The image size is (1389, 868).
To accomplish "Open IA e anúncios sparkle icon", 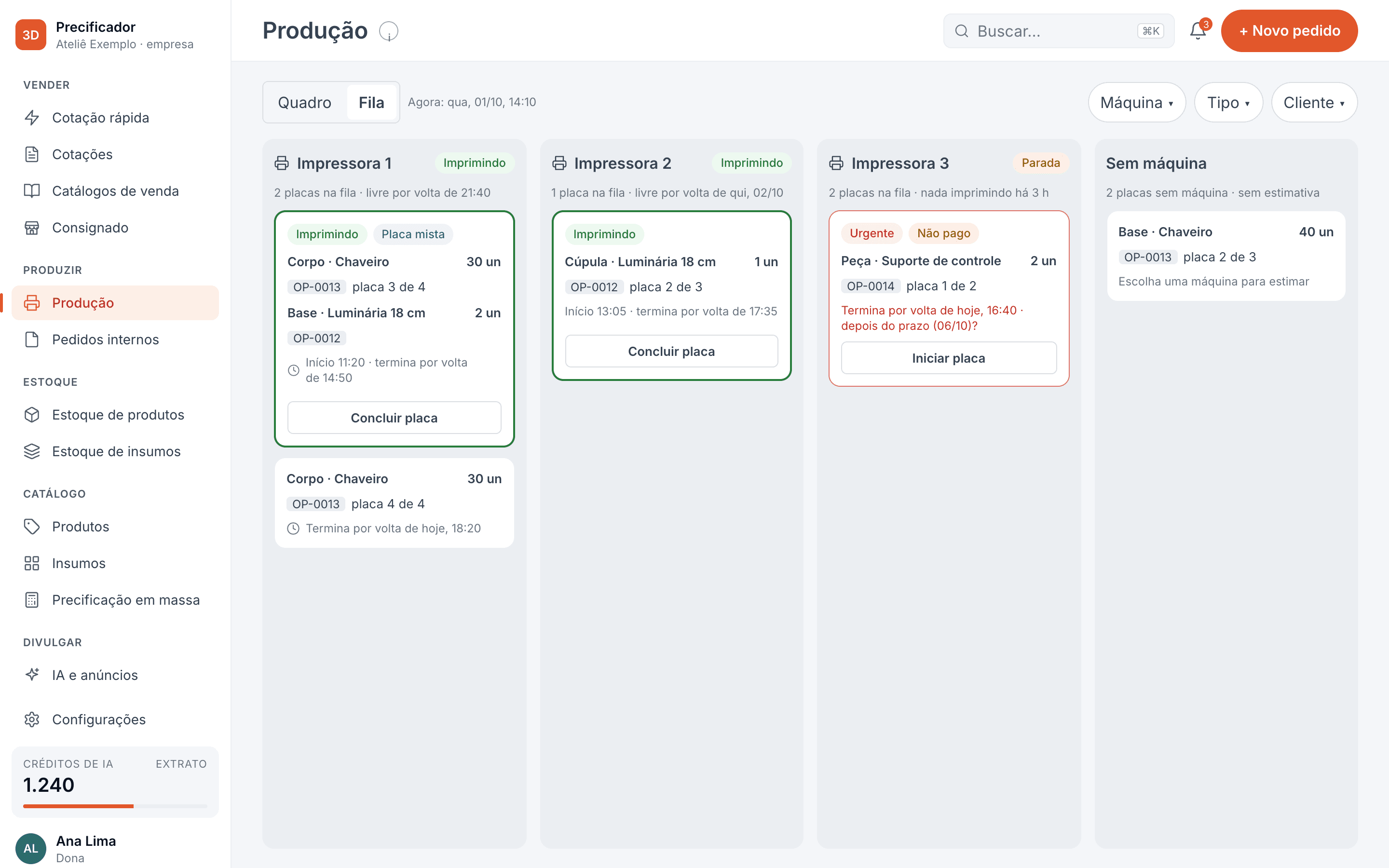I will pos(32,675).
